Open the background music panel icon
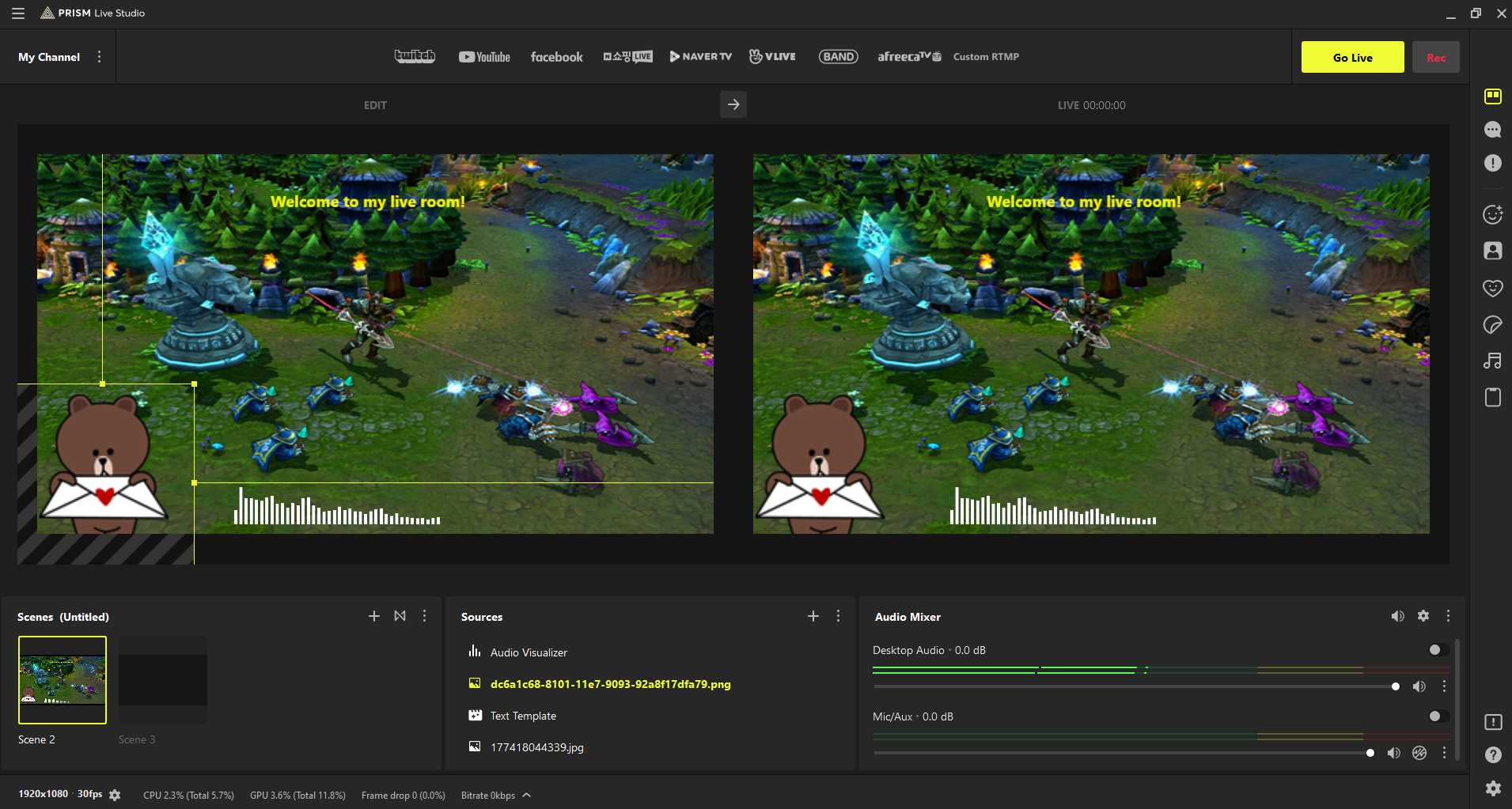The image size is (1512, 809). click(1493, 361)
